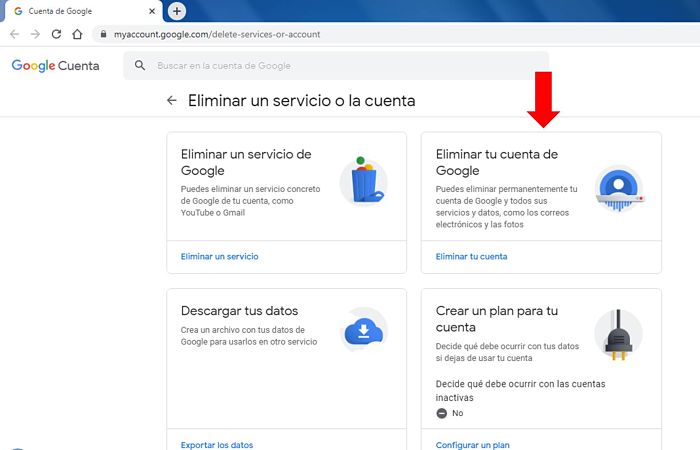700x450 pixels.
Task: Open the browser home button
Action: [77, 34]
